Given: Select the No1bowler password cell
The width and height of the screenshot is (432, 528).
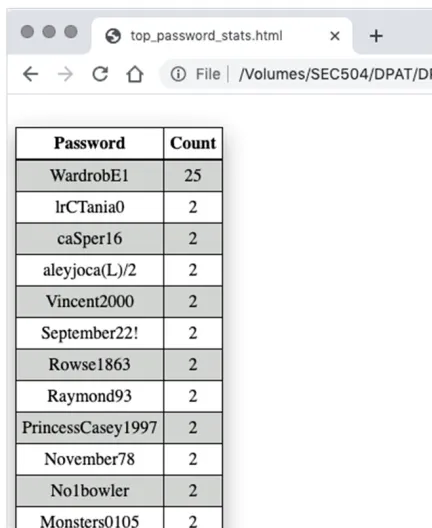Looking at the screenshot, I should (90, 491).
